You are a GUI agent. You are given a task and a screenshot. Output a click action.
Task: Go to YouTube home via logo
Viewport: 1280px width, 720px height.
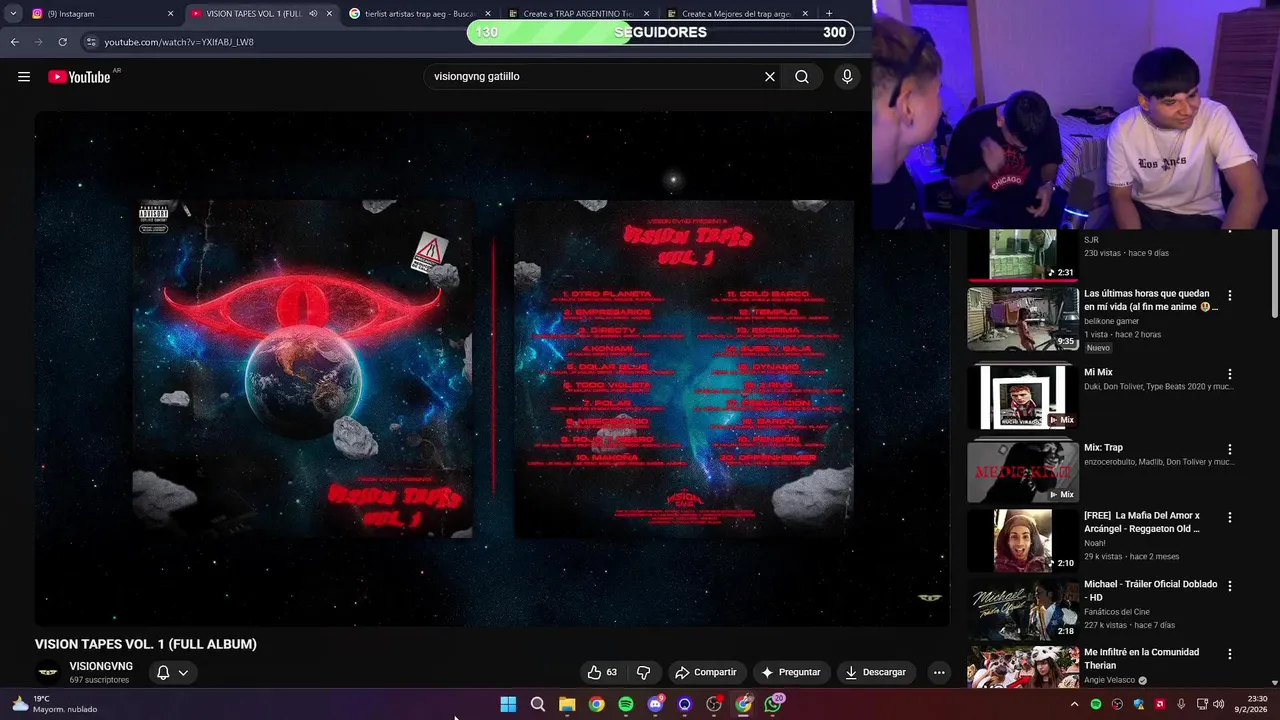click(x=79, y=77)
